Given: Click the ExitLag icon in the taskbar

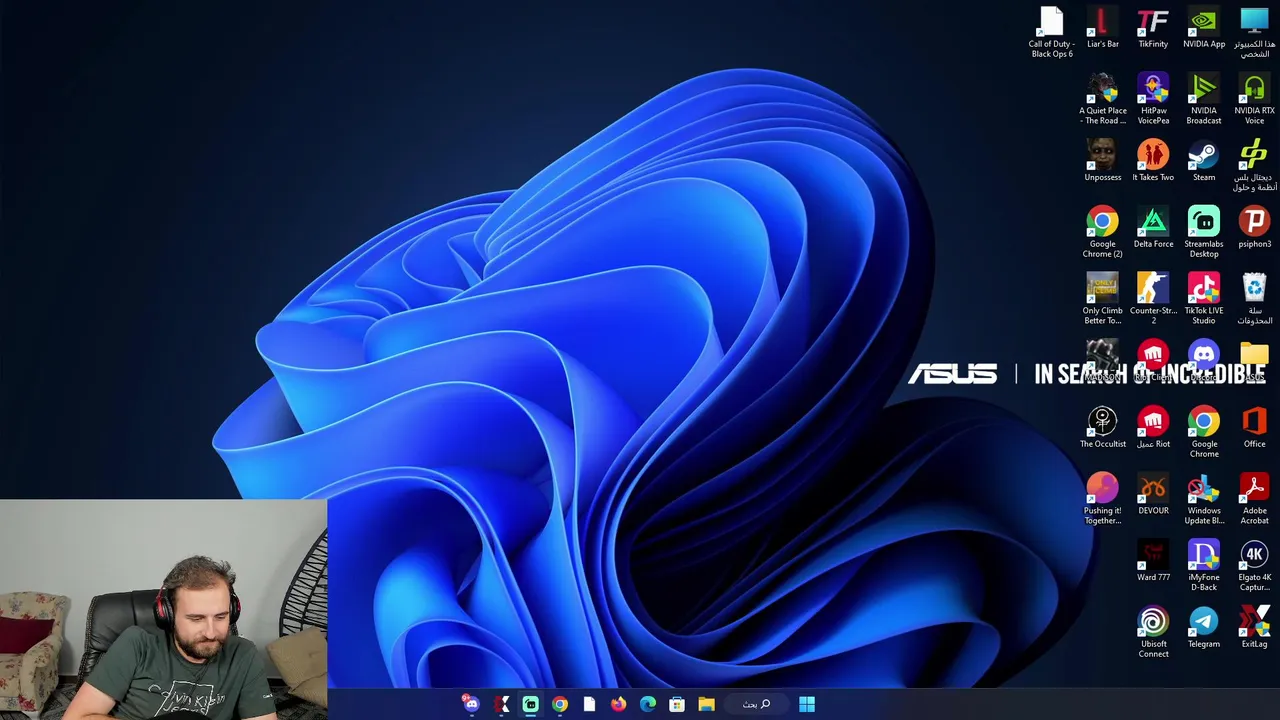Looking at the screenshot, I should (x=501, y=704).
